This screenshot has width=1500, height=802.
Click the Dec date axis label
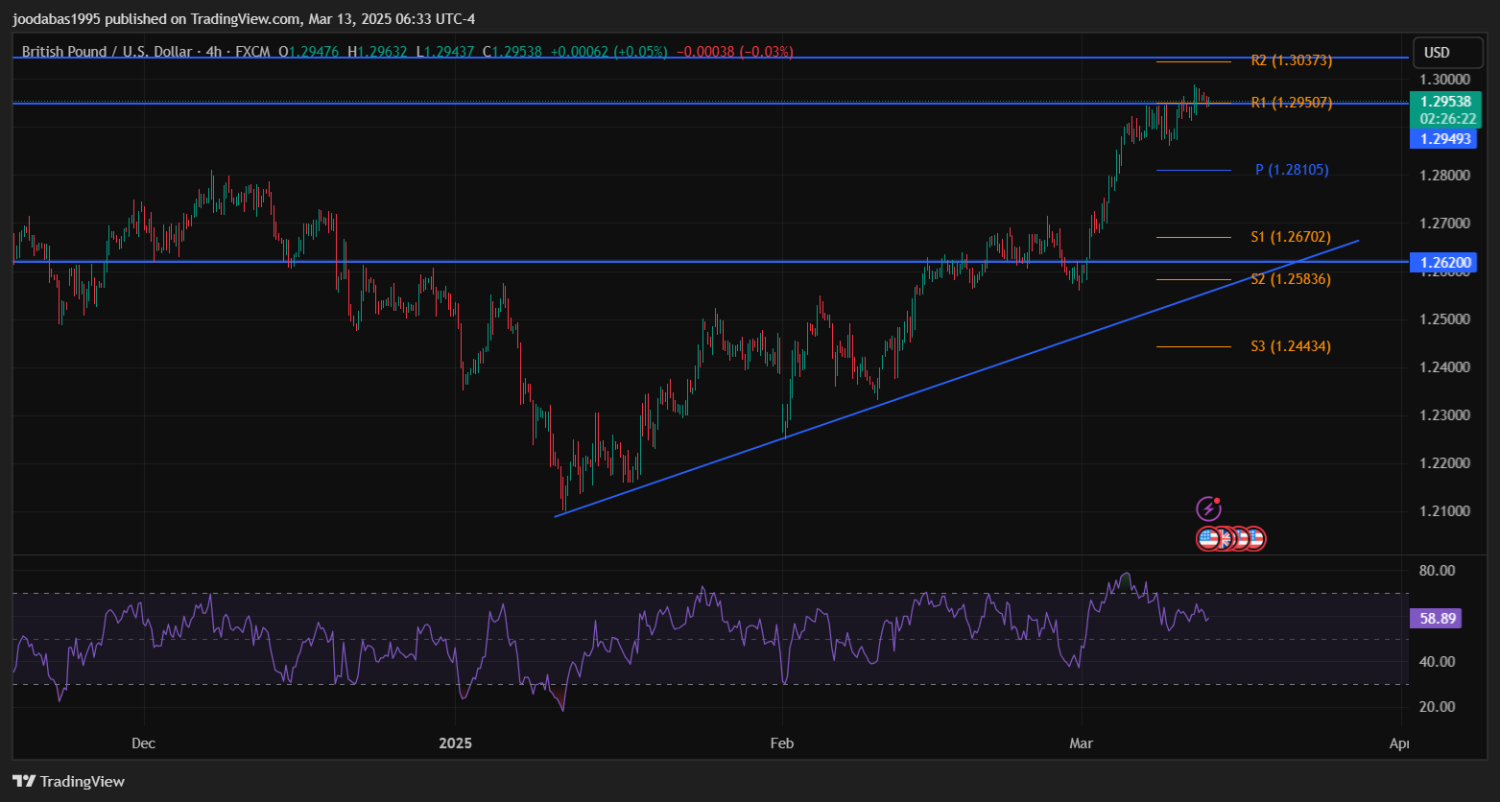click(x=144, y=744)
